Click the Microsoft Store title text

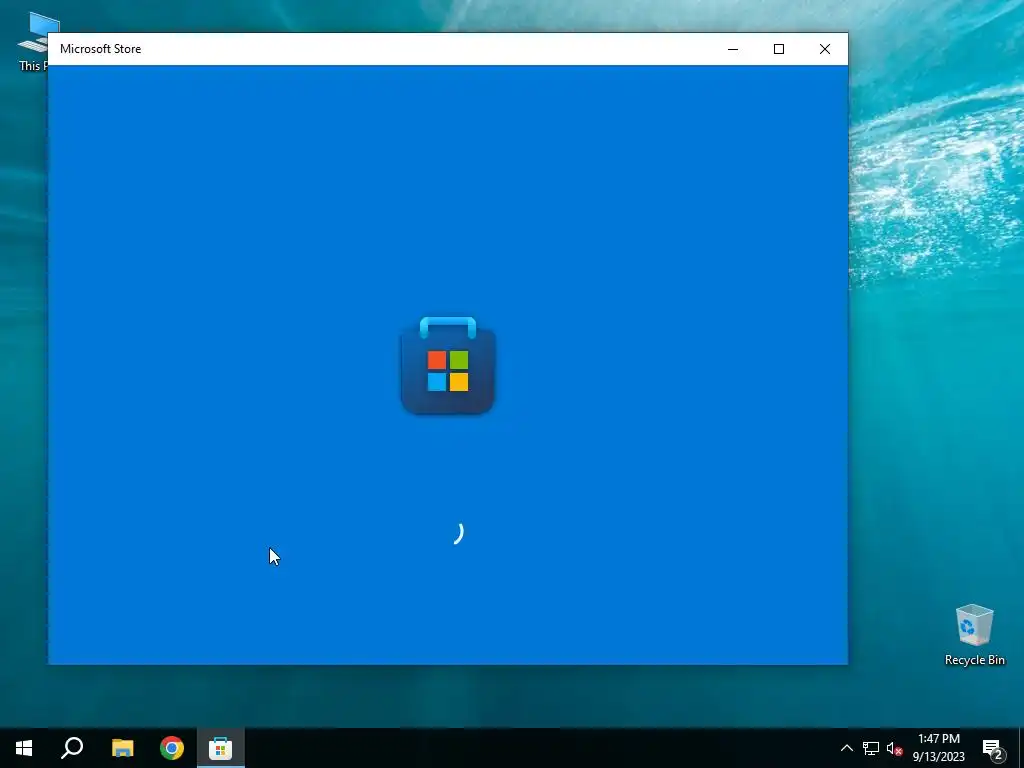pos(101,49)
